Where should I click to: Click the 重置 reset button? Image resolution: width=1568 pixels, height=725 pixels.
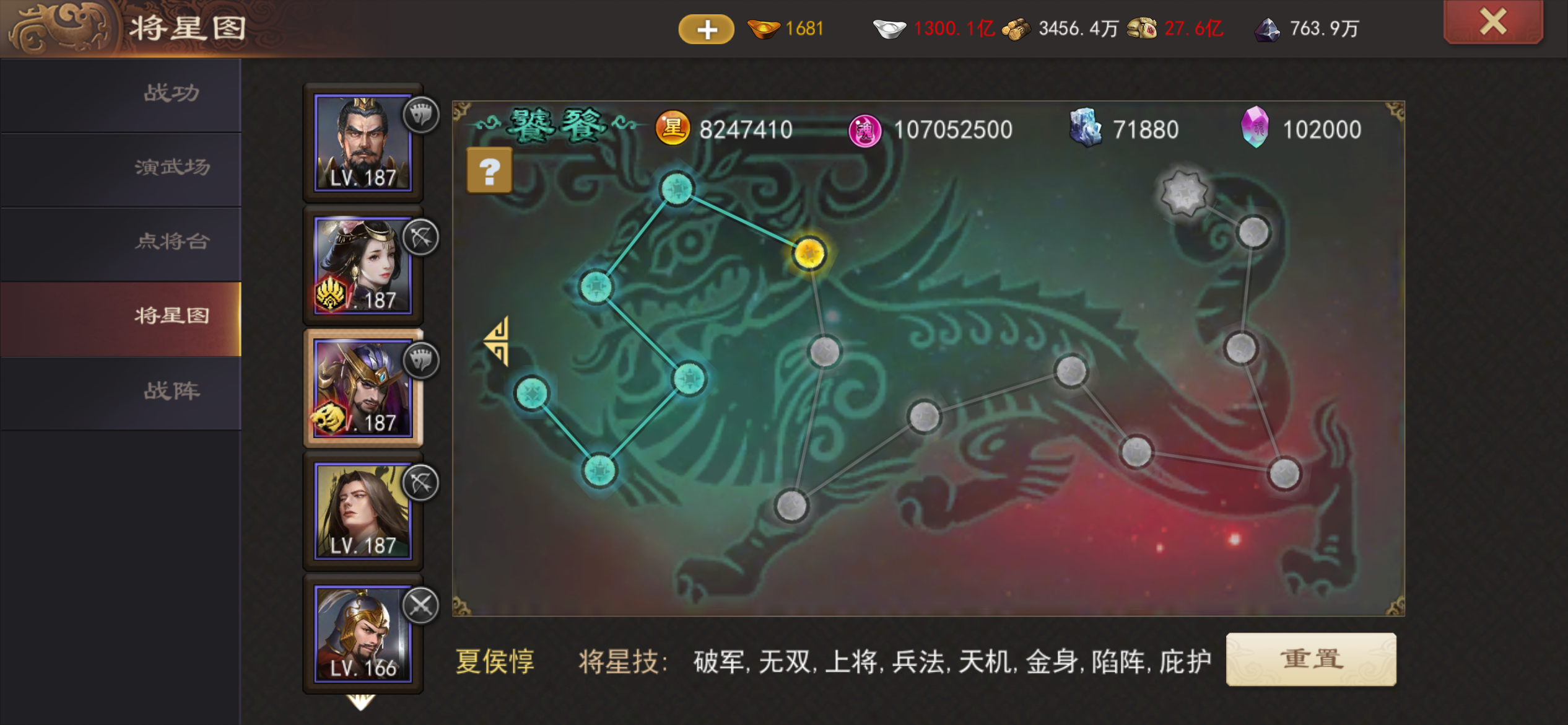[1311, 659]
